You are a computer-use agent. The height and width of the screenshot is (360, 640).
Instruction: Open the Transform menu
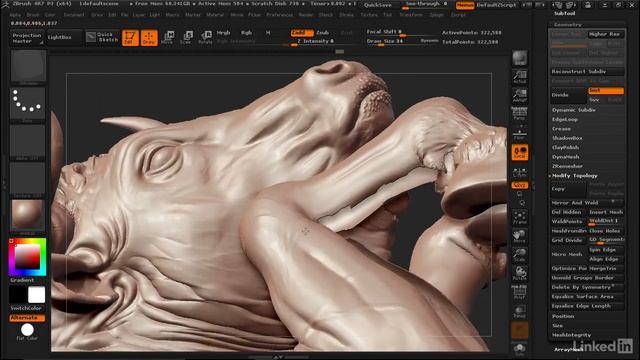411,15
